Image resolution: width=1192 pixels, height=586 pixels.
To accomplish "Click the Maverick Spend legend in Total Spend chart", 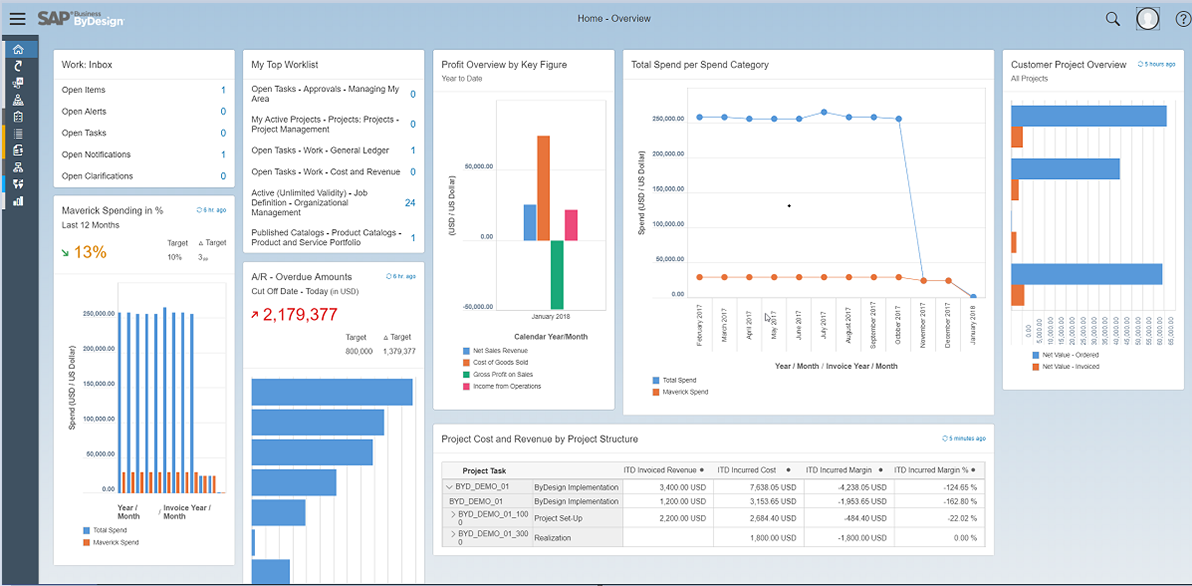I will (656, 392).
